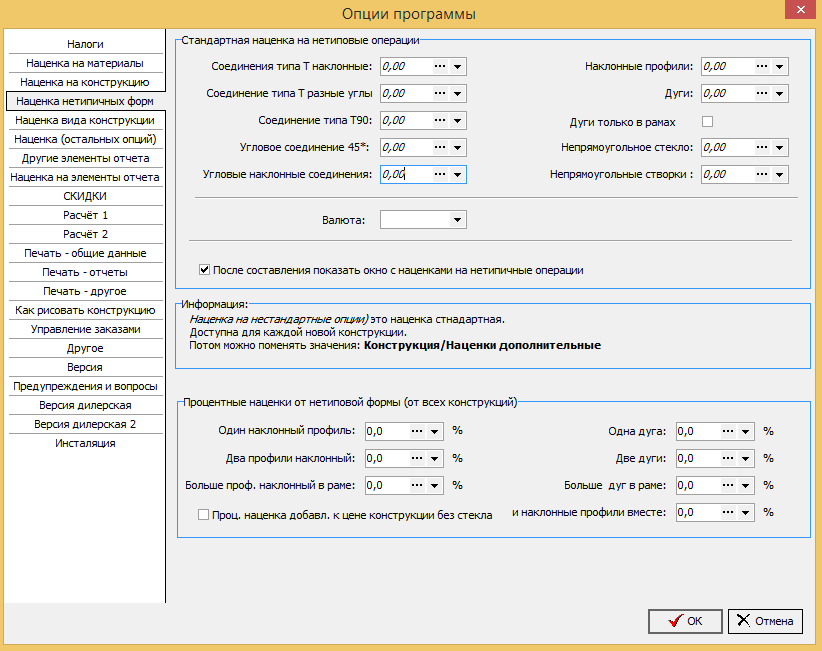
Task: Open the Валюта currency dropdown
Action: tap(457, 220)
